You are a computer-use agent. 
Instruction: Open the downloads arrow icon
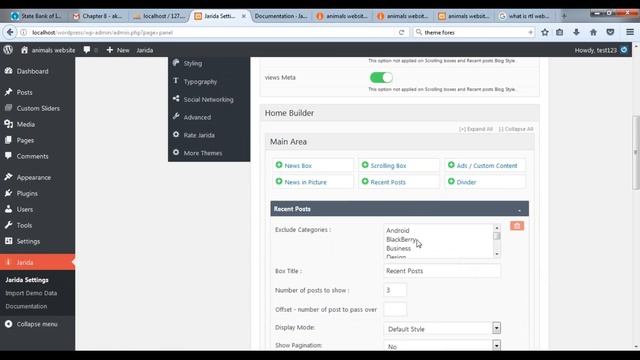[576, 32]
